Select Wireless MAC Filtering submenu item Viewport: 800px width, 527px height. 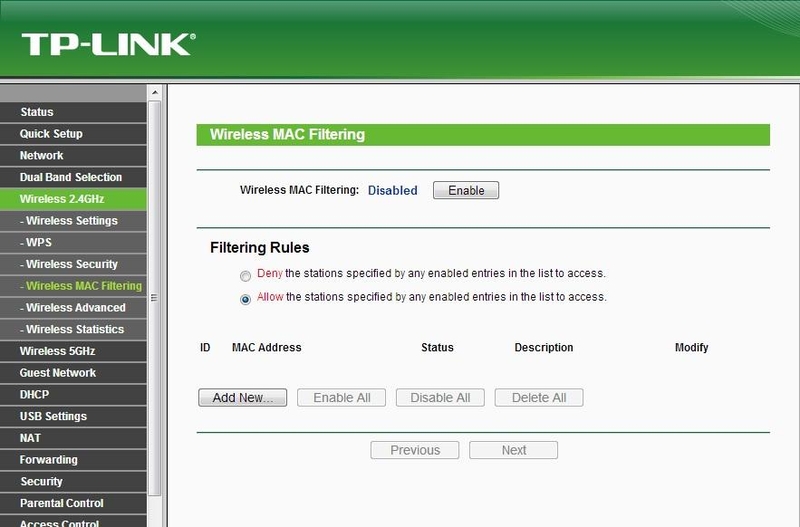pyautogui.click(x=73, y=286)
